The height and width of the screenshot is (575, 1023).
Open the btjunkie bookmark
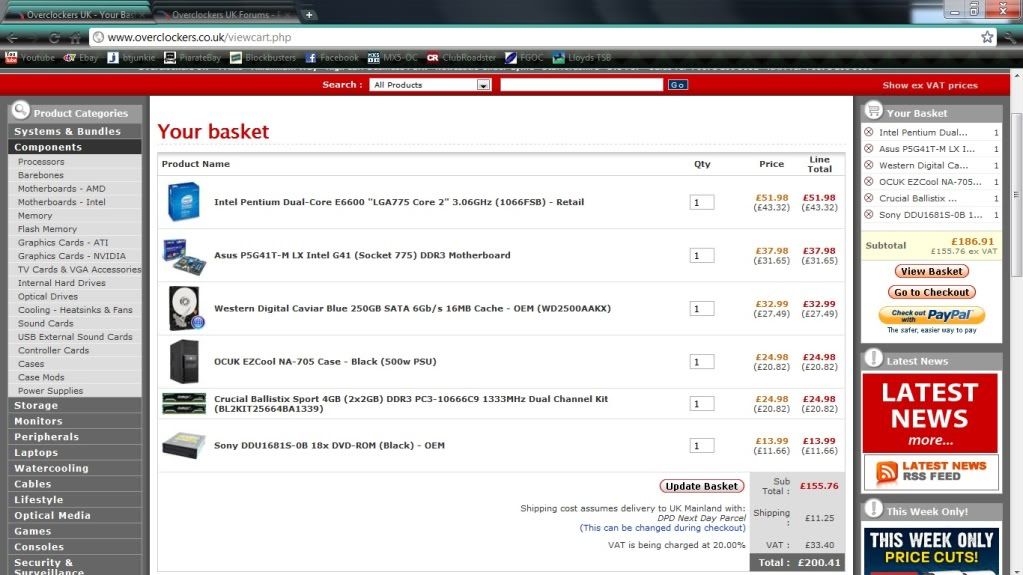pyautogui.click(x=131, y=57)
